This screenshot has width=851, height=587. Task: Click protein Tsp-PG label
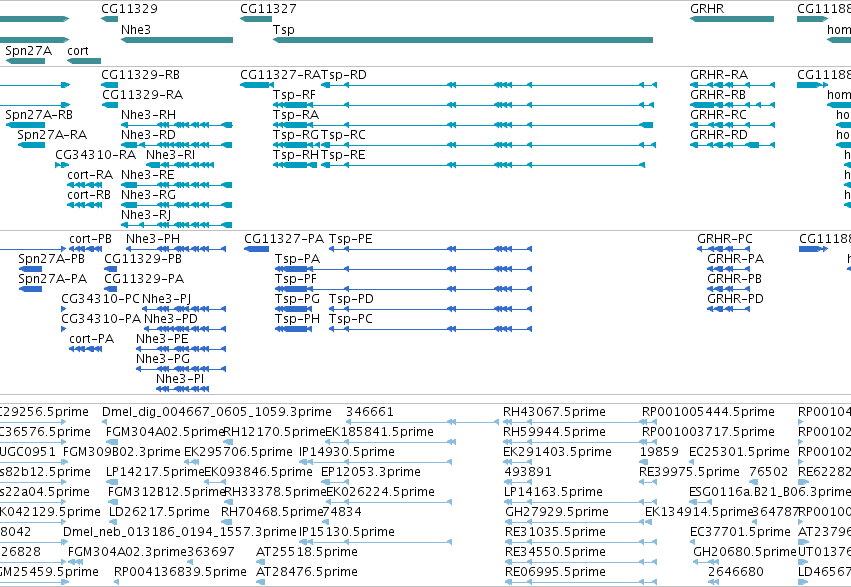point(297,299)
